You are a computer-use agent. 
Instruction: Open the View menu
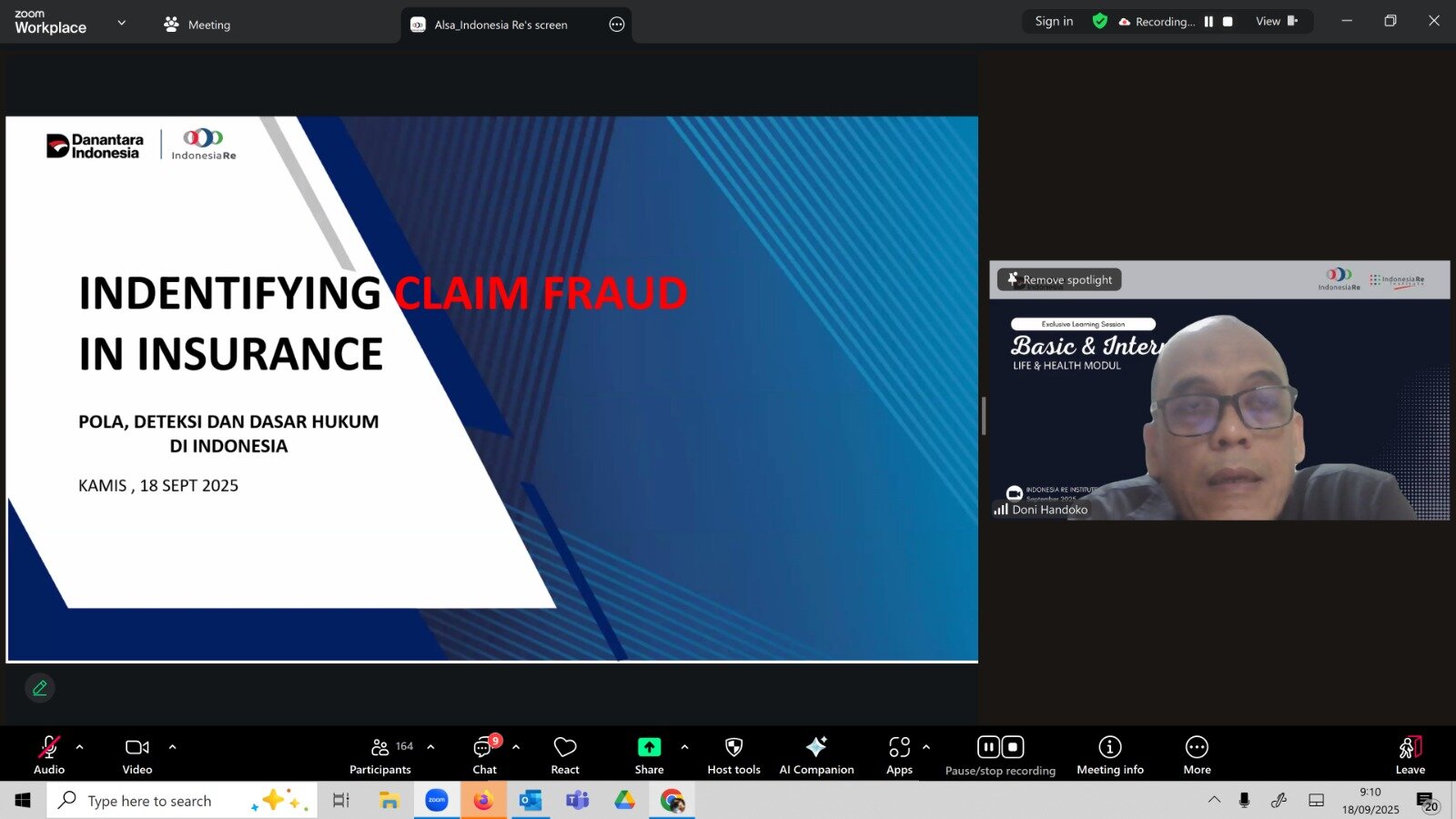point(1276,22)
